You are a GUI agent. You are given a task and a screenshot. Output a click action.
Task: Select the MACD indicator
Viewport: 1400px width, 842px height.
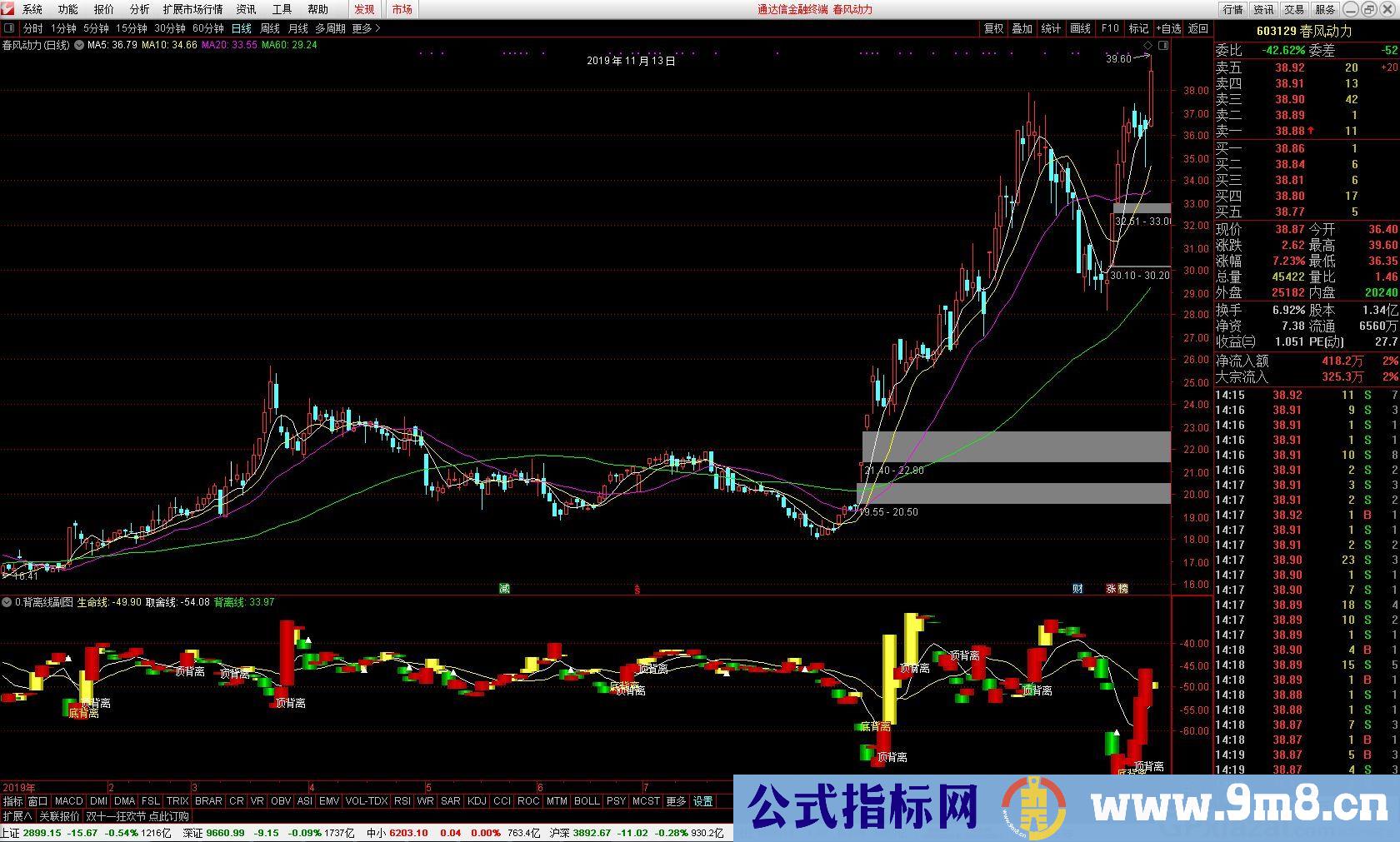click(x=69, y=801)
